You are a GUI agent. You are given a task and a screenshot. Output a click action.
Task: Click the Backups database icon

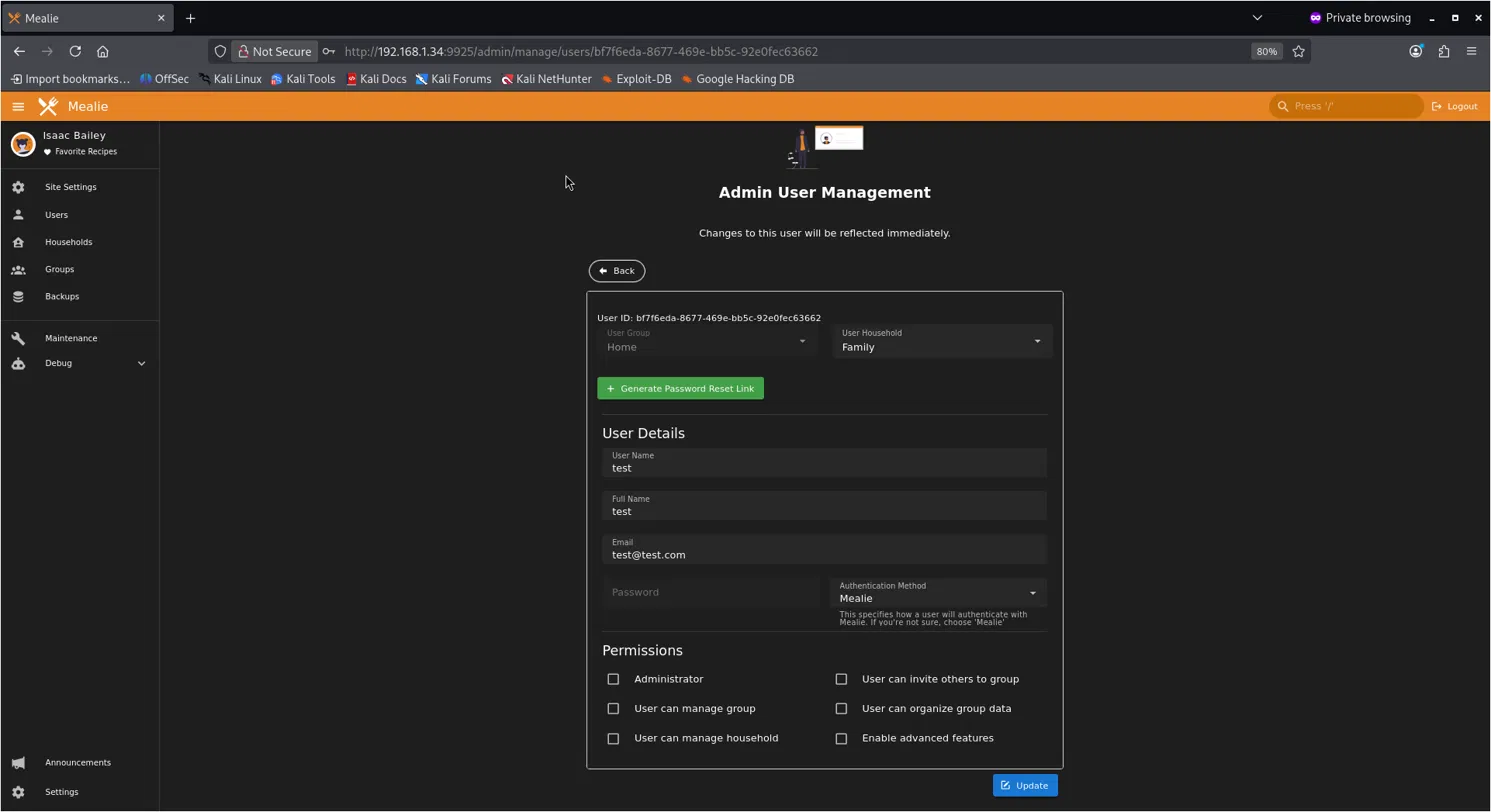point(18,296)
